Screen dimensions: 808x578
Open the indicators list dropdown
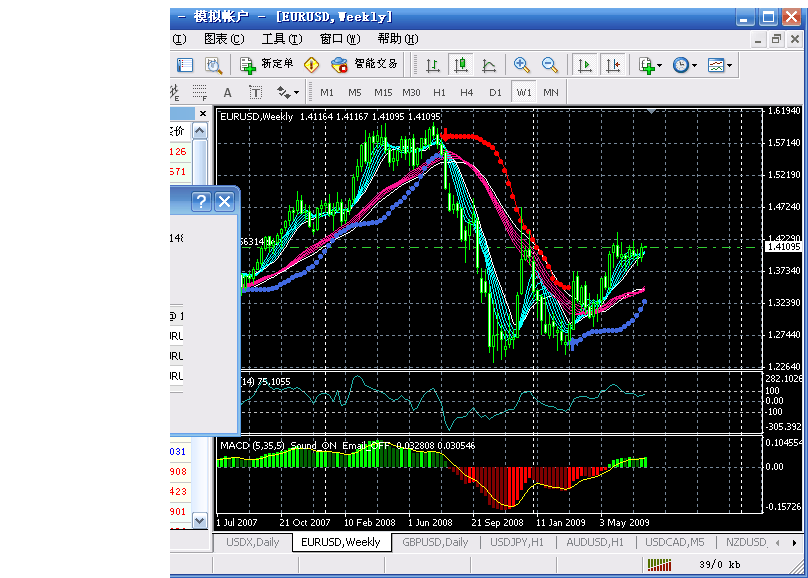click(650, 65)
